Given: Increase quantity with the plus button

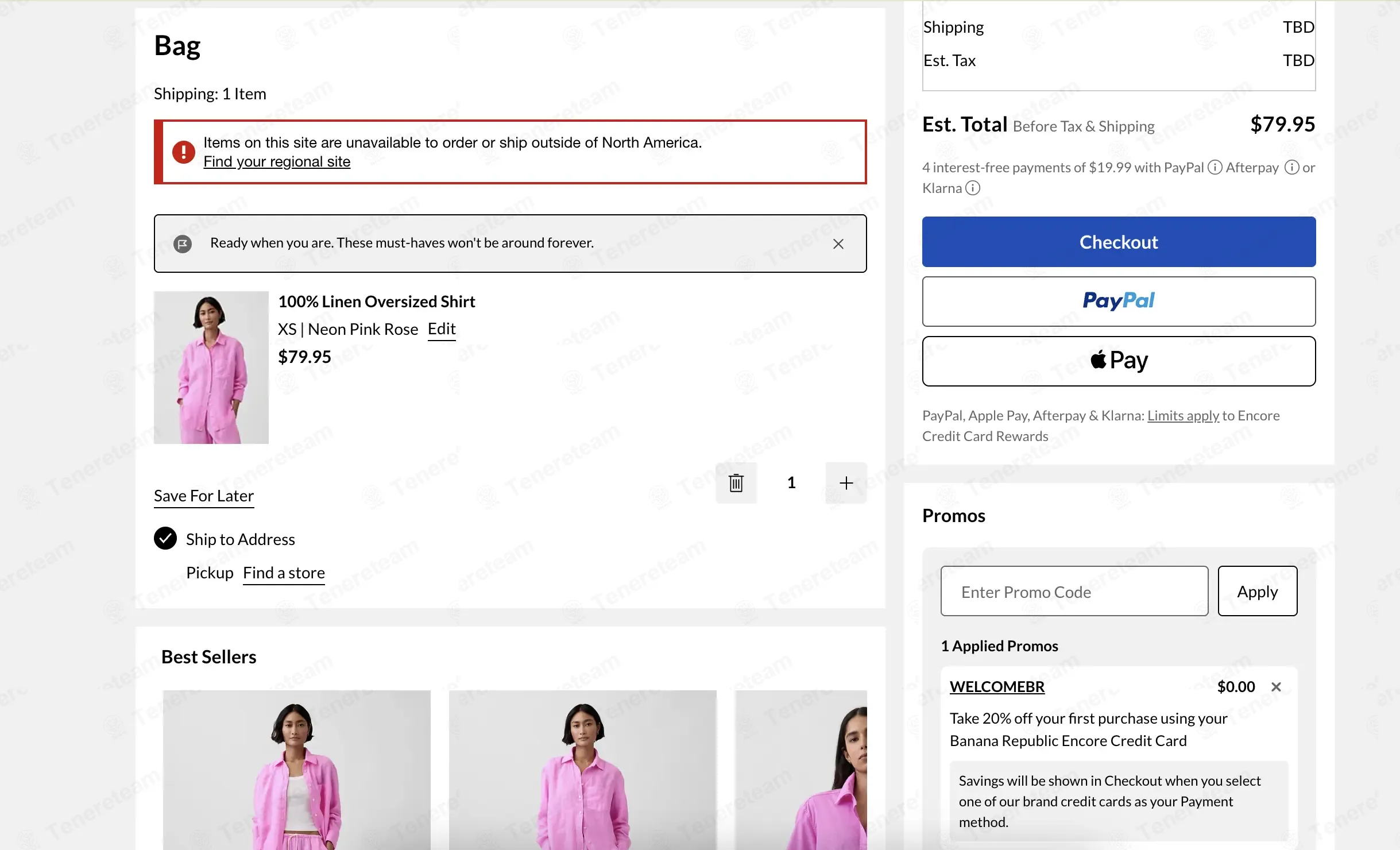Looking at the screenshot, I should (x=846, y=482).
